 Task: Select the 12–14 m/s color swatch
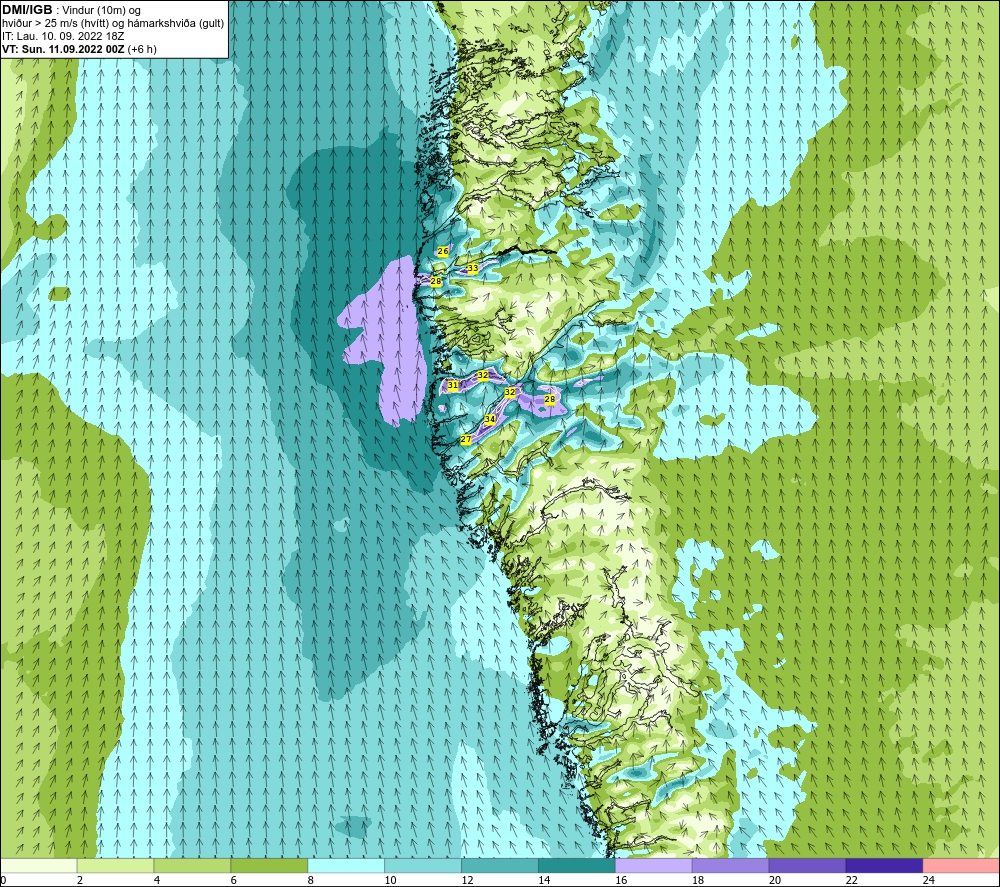click(499, 865)
